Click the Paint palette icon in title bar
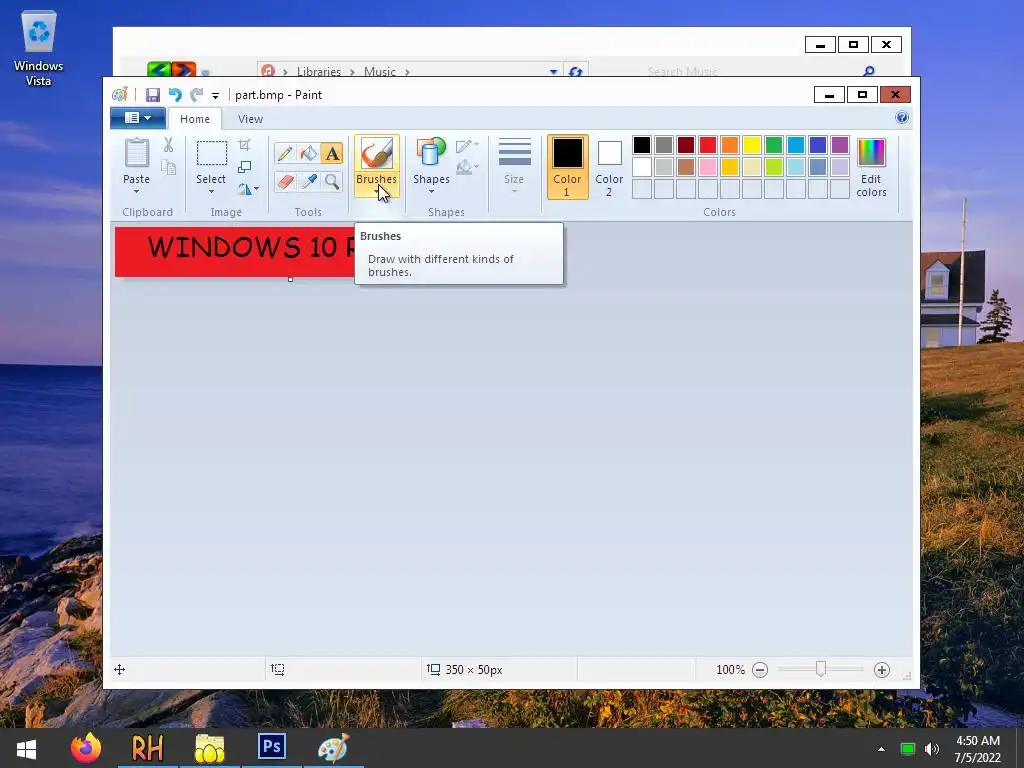This screenshot has height=768, width=1024. click(x=120, y=95)
